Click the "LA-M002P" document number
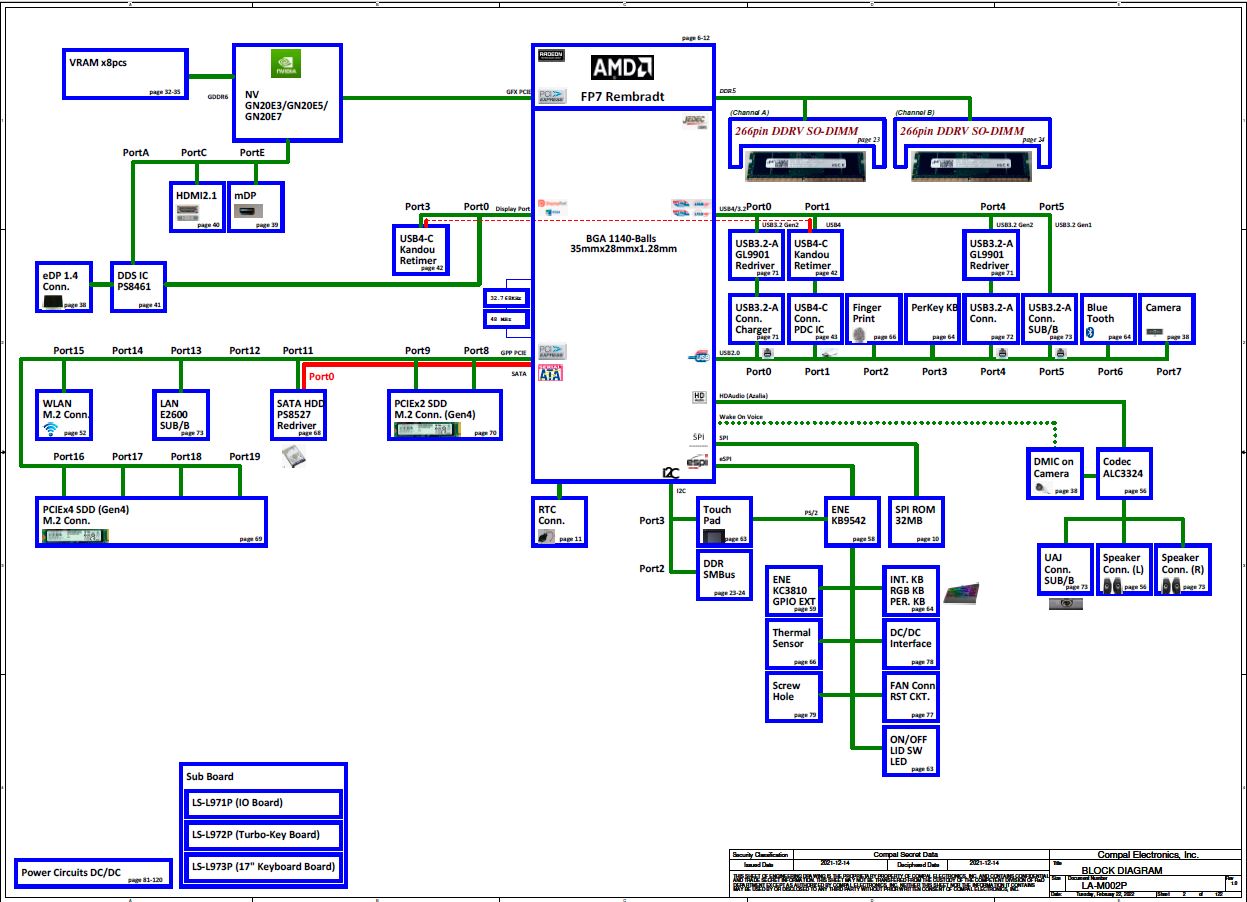Screen dimensions: 1247x902 click(x=1104, y=885)
